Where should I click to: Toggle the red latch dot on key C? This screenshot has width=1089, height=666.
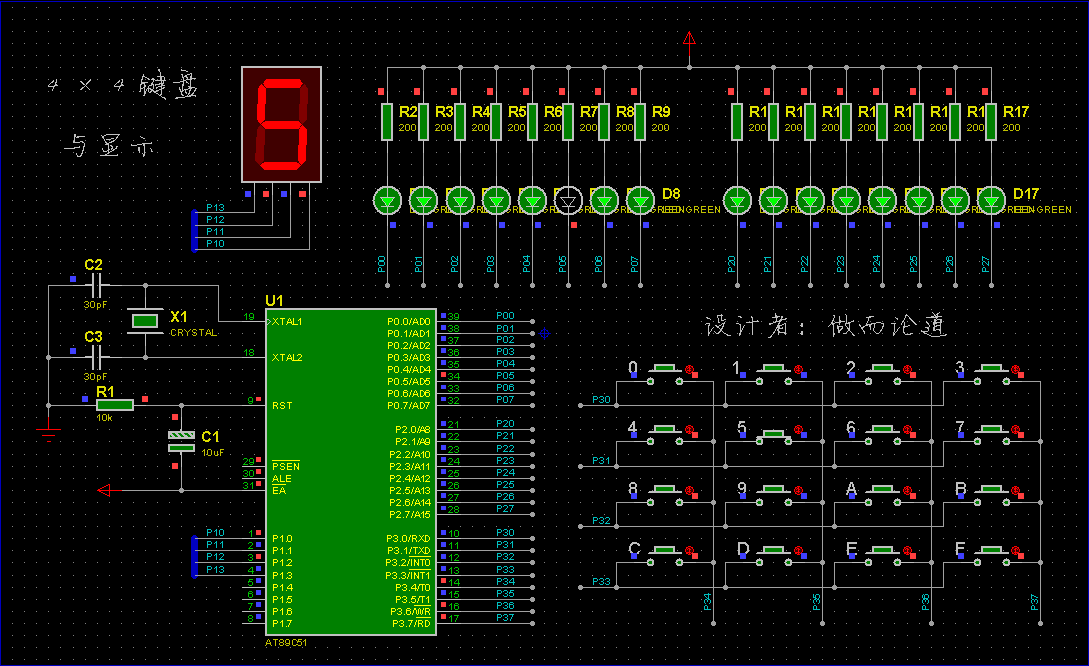click(x=690, y=551)
